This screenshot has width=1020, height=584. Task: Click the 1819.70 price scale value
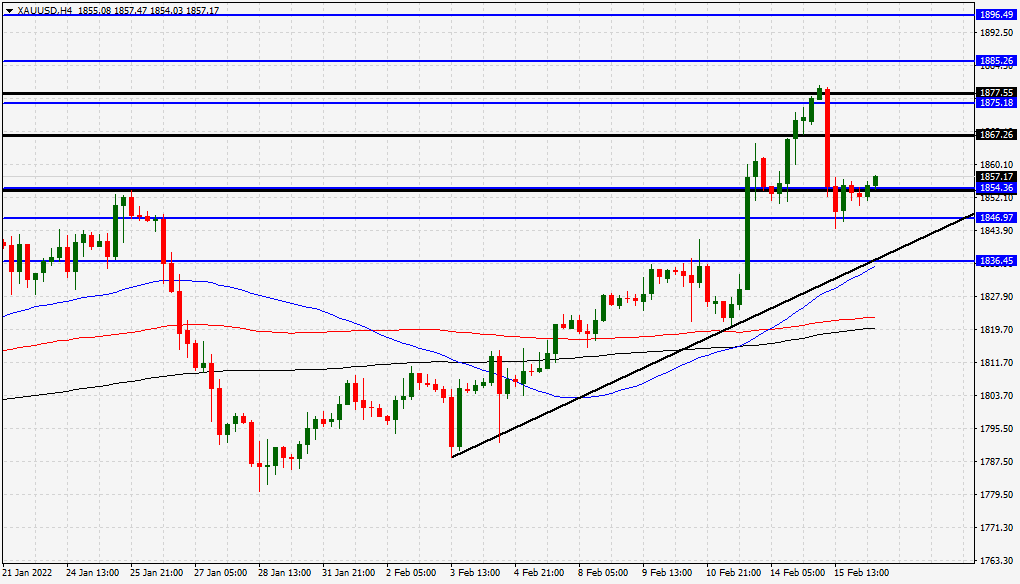click(997, 330)
